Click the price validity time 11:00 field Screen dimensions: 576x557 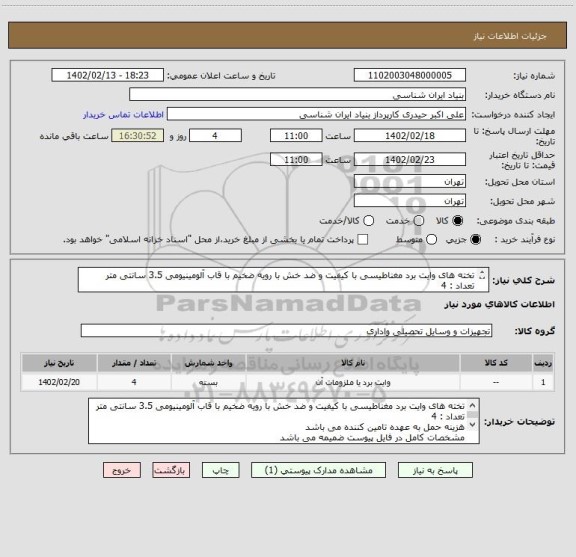click(x=296, y=159)
